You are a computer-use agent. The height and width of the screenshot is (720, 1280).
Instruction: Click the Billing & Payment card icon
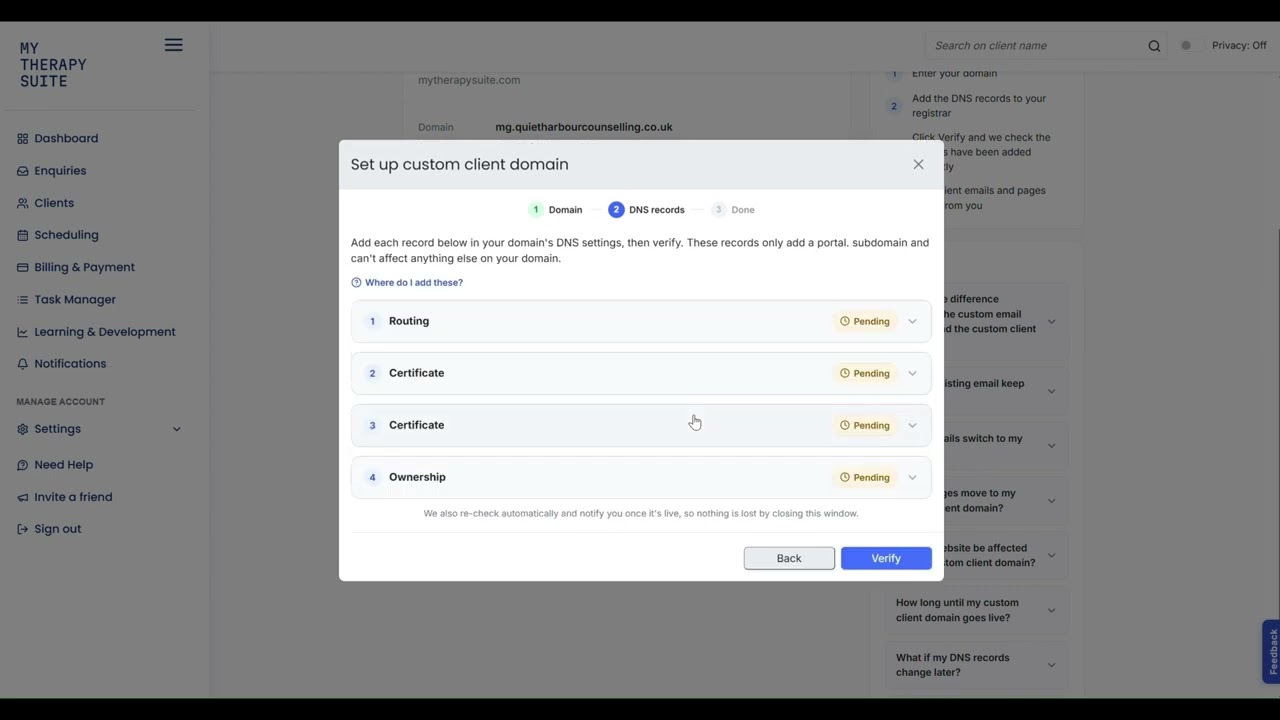[x=22, y=267]
